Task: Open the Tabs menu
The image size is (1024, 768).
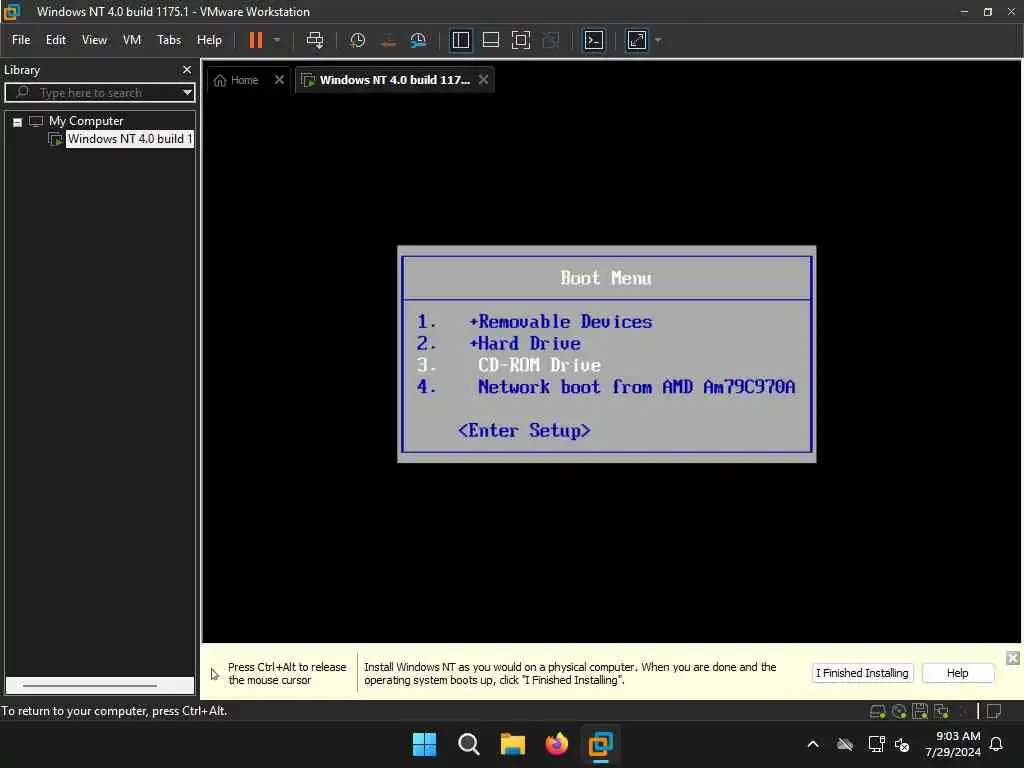Action: click(168, 40)
